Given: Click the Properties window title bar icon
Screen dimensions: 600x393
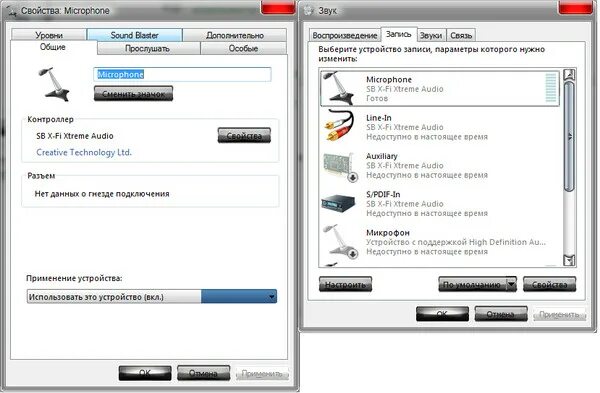Looking at the screenshot, I should click(12, 11).
